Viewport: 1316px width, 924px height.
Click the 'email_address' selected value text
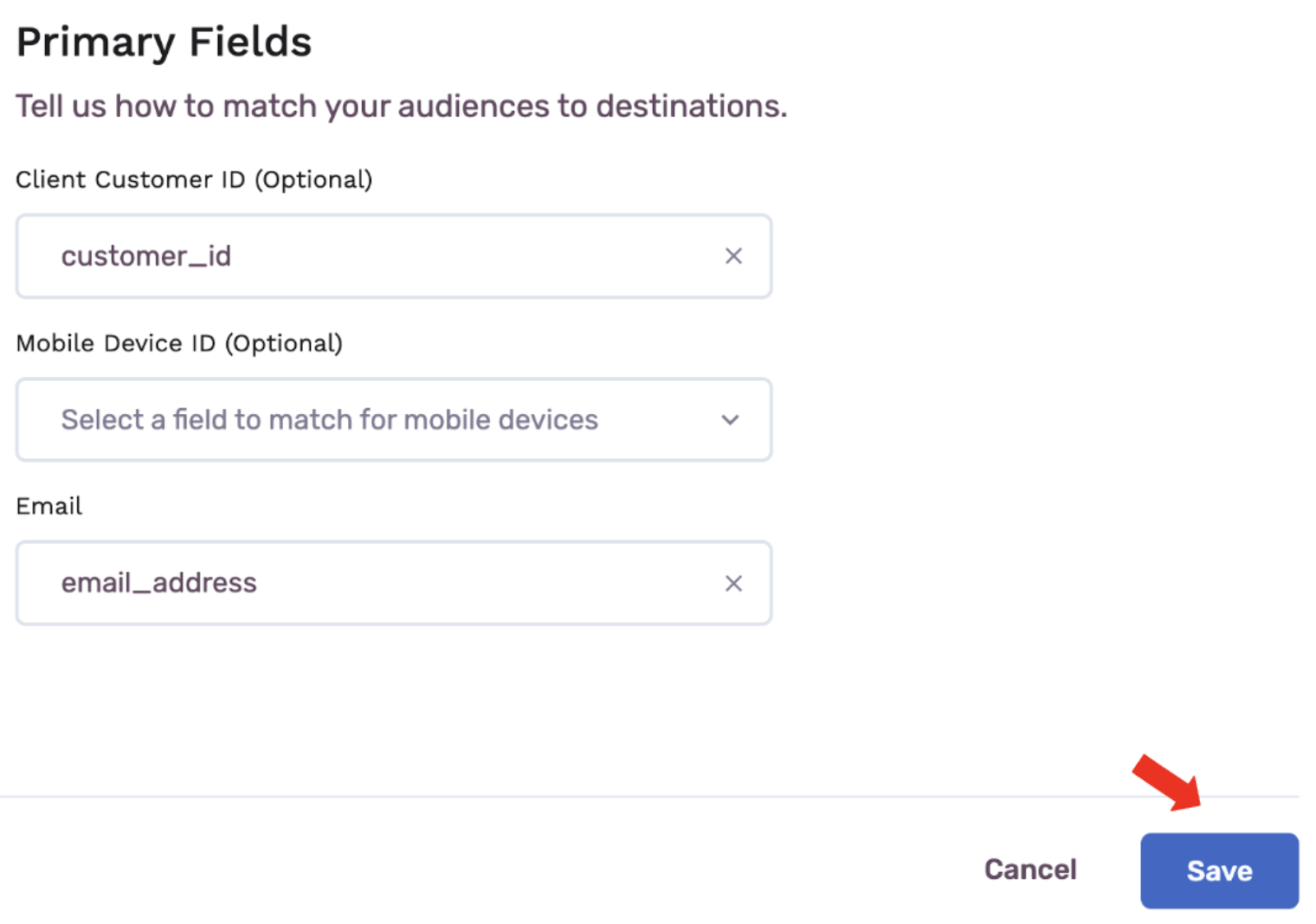[x=159, y=583]
